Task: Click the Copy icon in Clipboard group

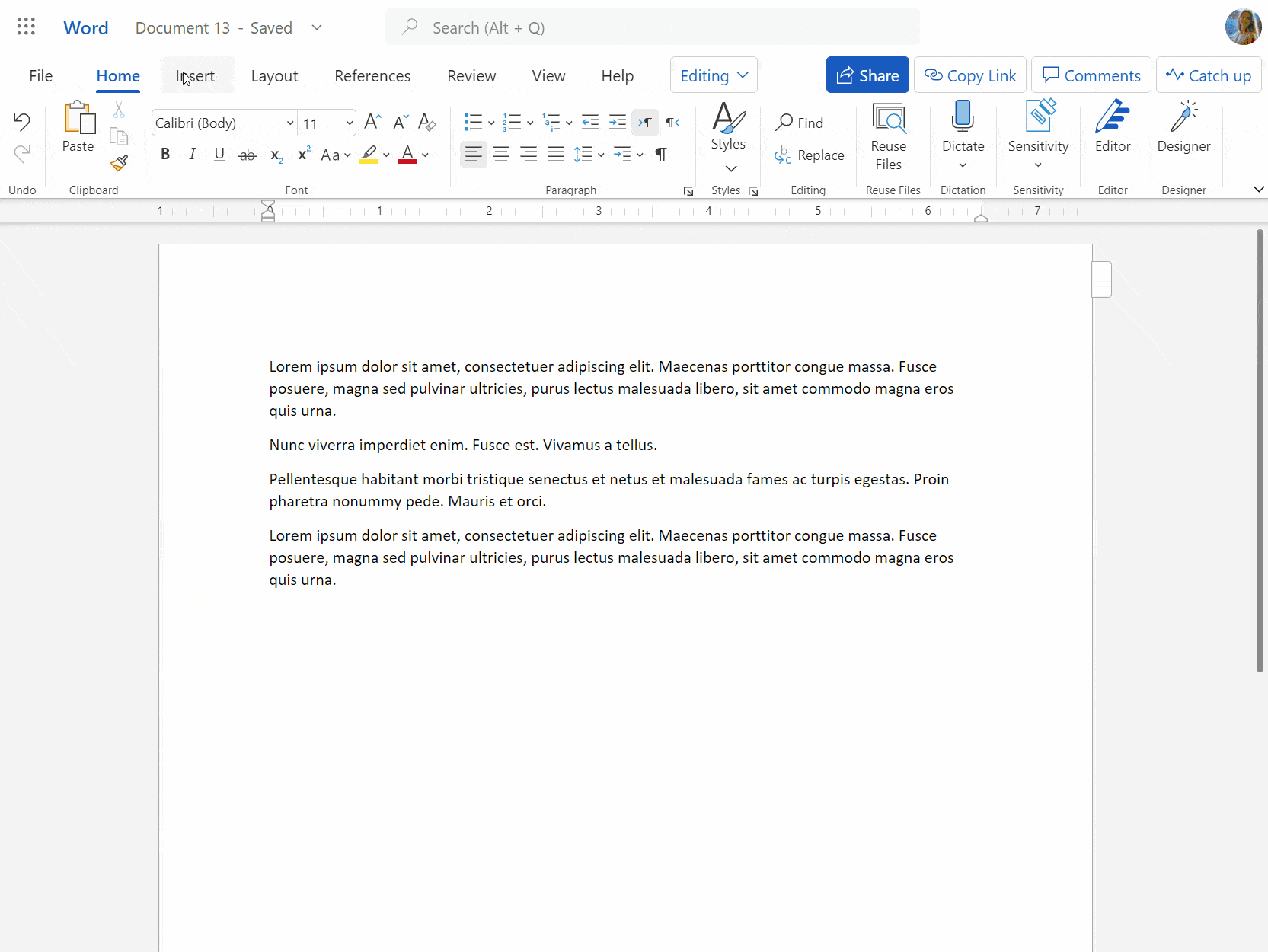Action: [119, 136]
